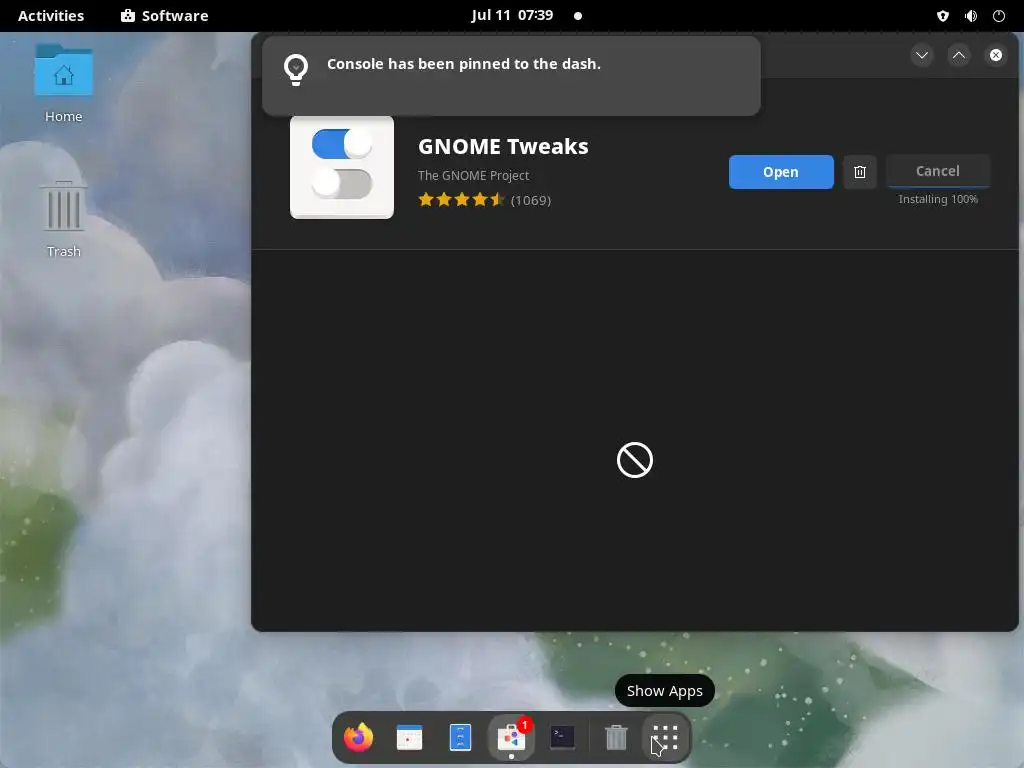Open the Home folder on desktop
Viewport: 1024px width, 768px height.
63,83
